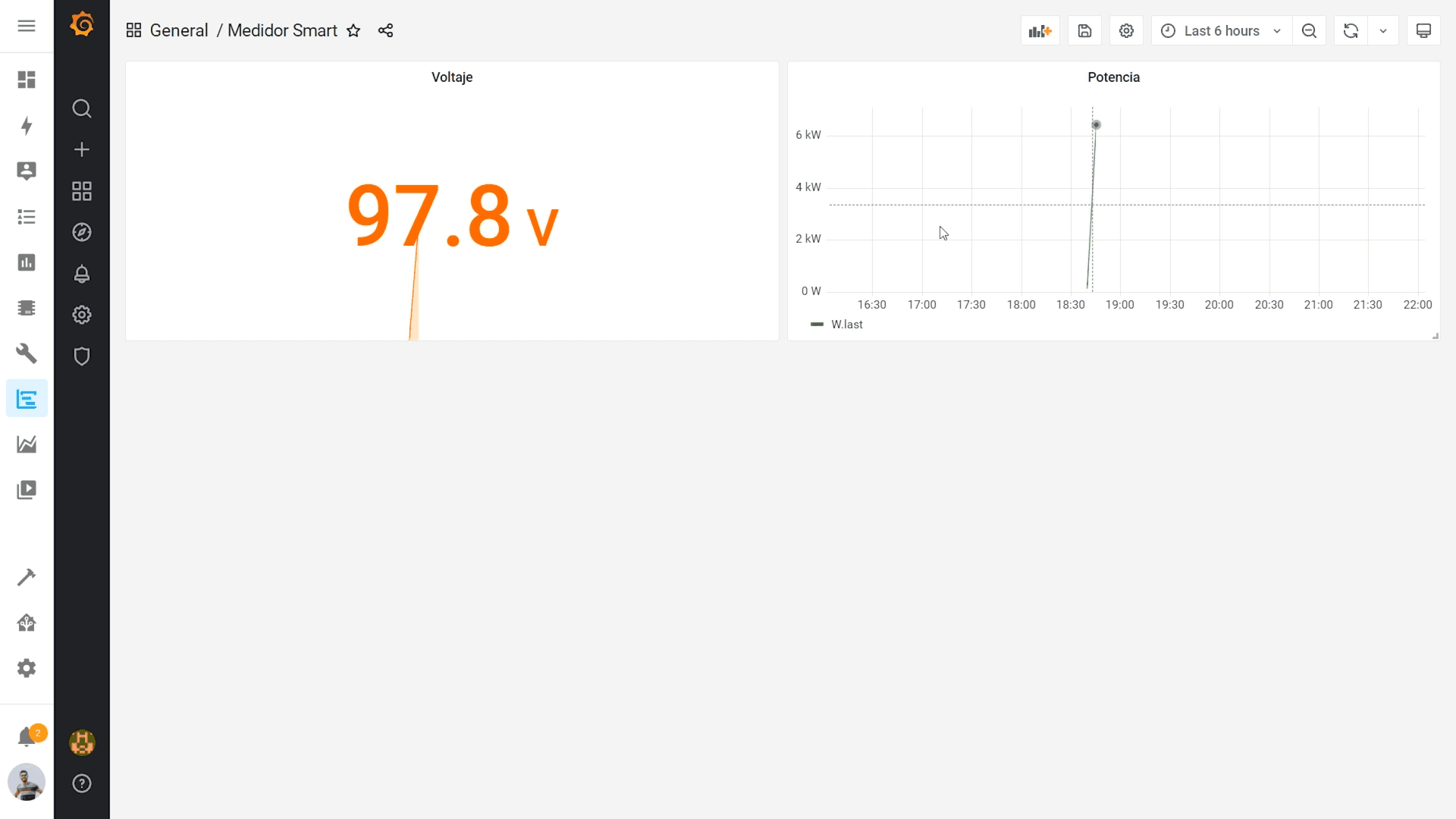Open Explore using the compass icon
Screen dimensions: 1456x819
[x=81, y=232]
